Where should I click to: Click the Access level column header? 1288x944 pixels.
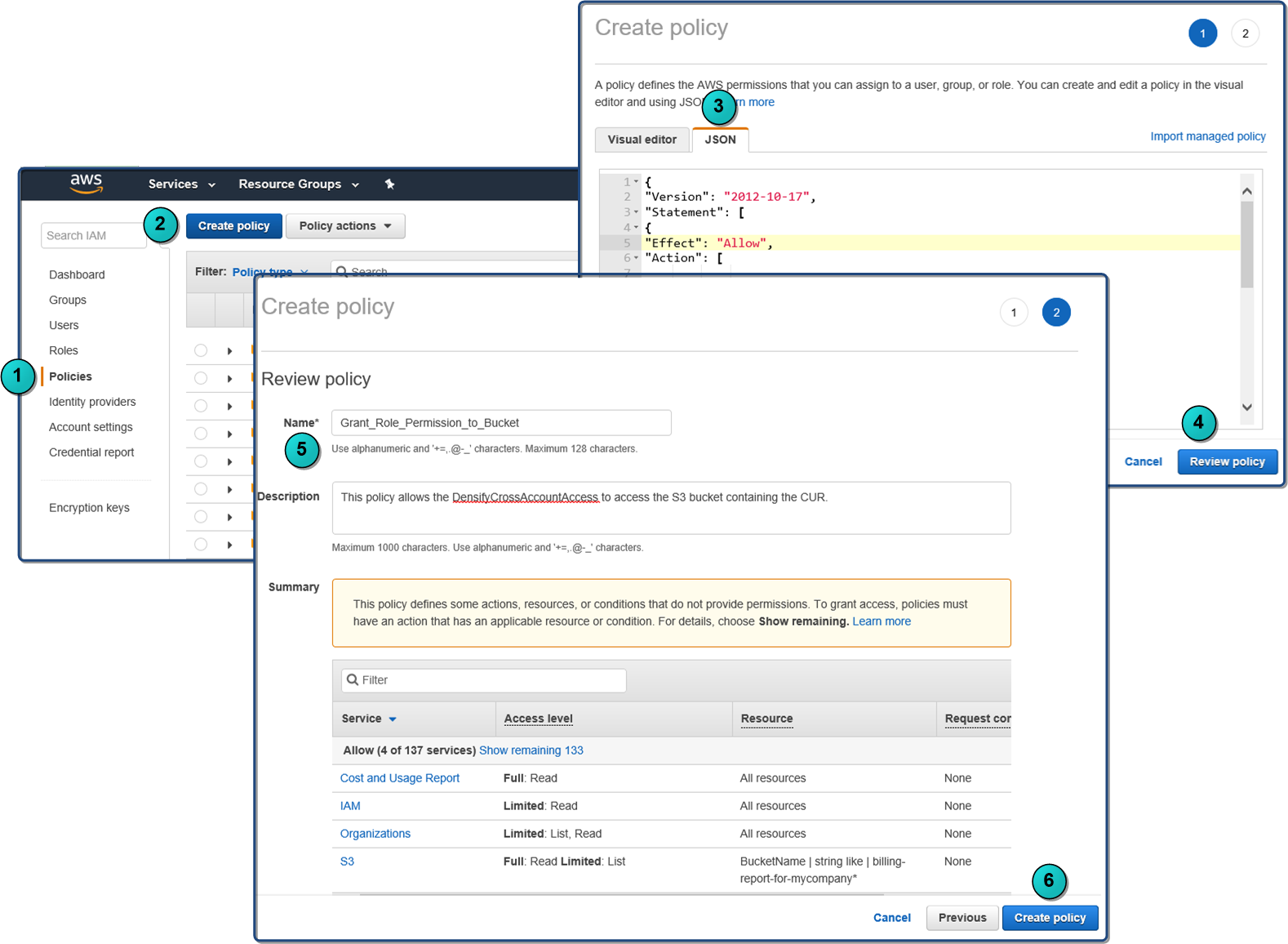(x=538, y=719)
